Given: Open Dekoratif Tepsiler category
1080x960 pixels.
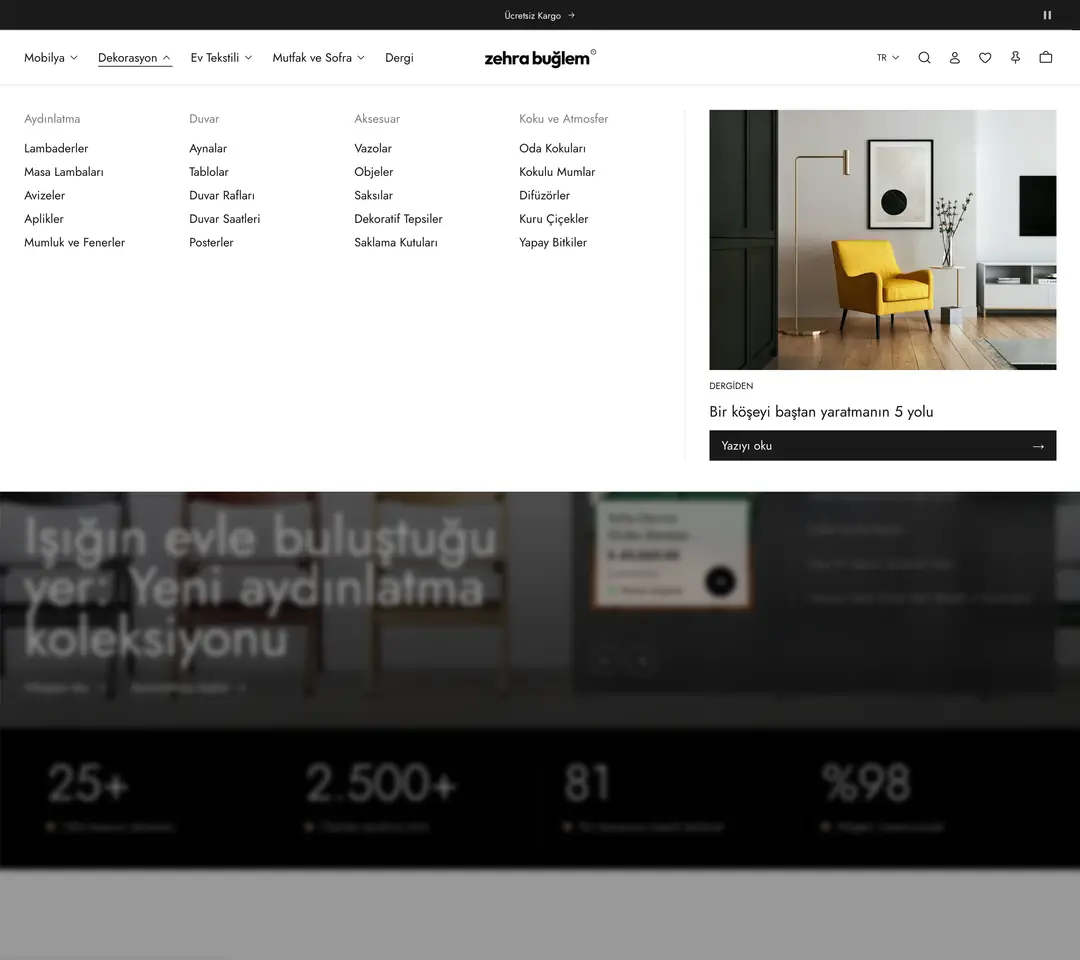Looking at the screenshot, I should coord(398,219).
